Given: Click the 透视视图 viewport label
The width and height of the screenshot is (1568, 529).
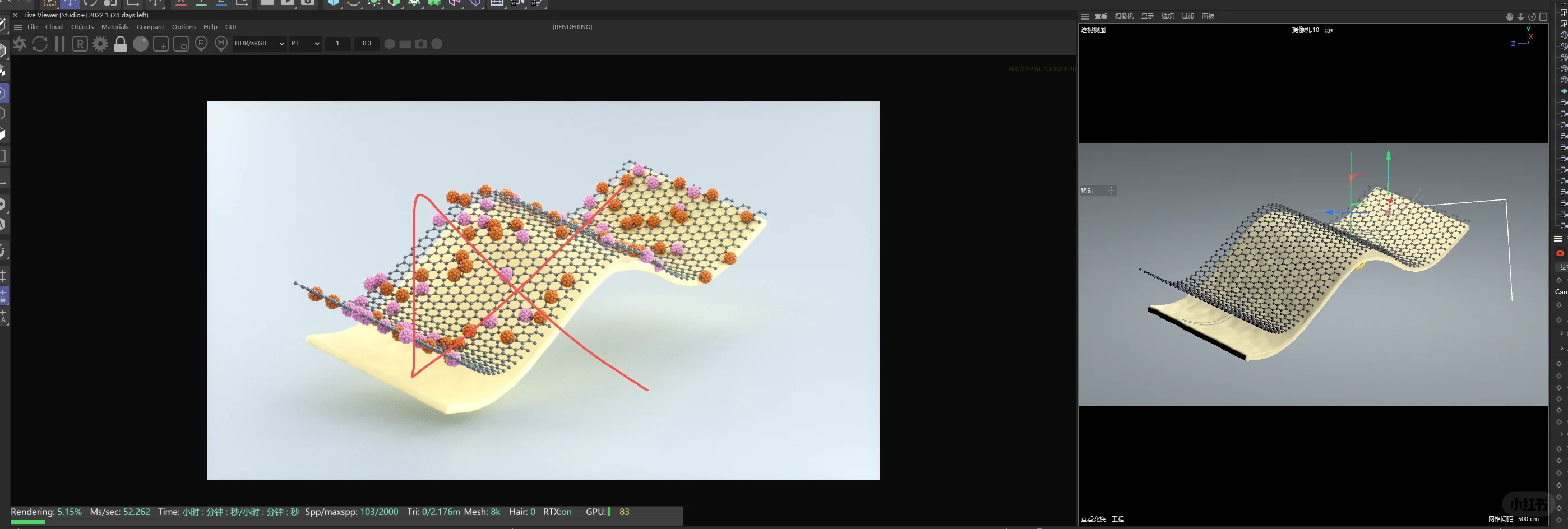Looking at the screenshot, I should point(1093,30).
